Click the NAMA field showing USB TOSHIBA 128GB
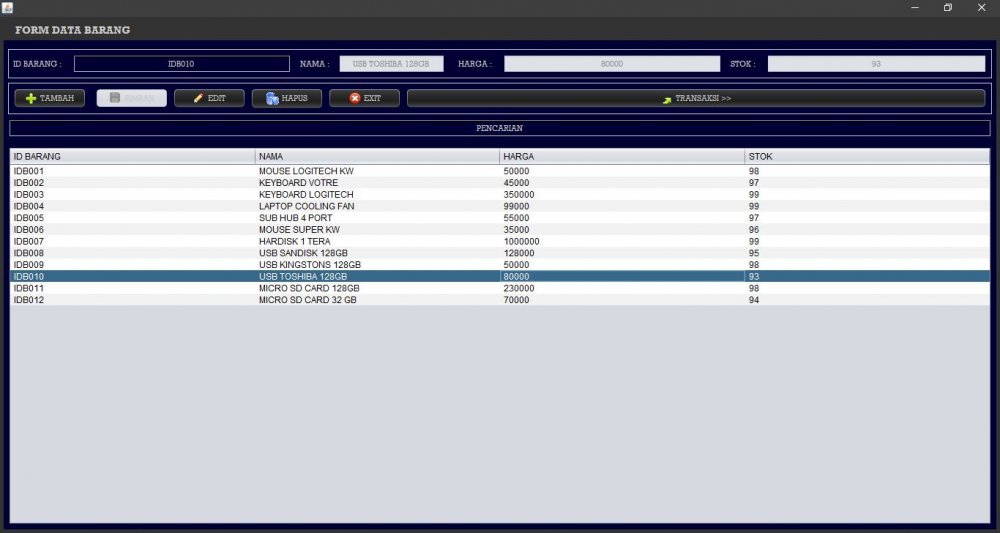This screenshot has width=1000, height=533. [x=391, y=64]
